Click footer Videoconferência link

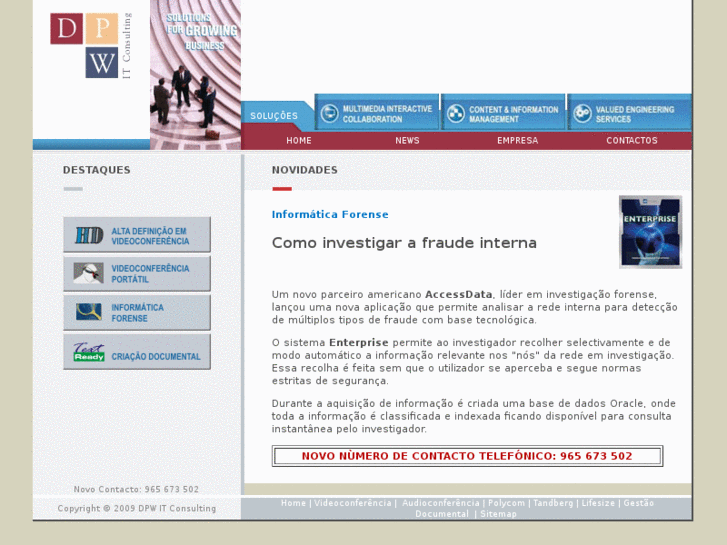(x=353, y=503)
